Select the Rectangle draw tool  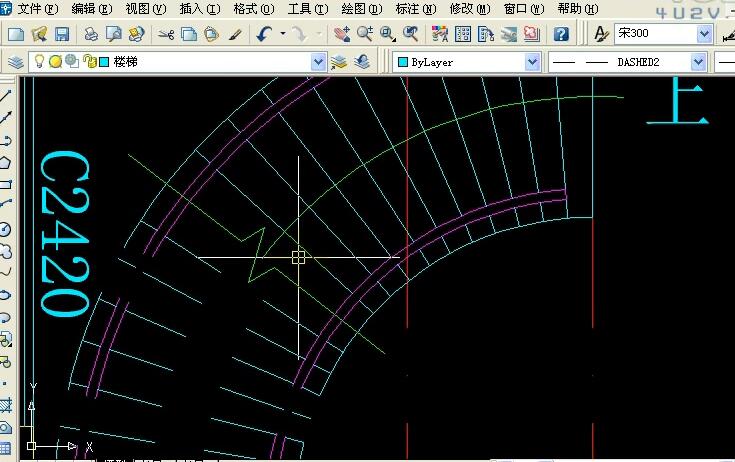(x=6, y=185)
